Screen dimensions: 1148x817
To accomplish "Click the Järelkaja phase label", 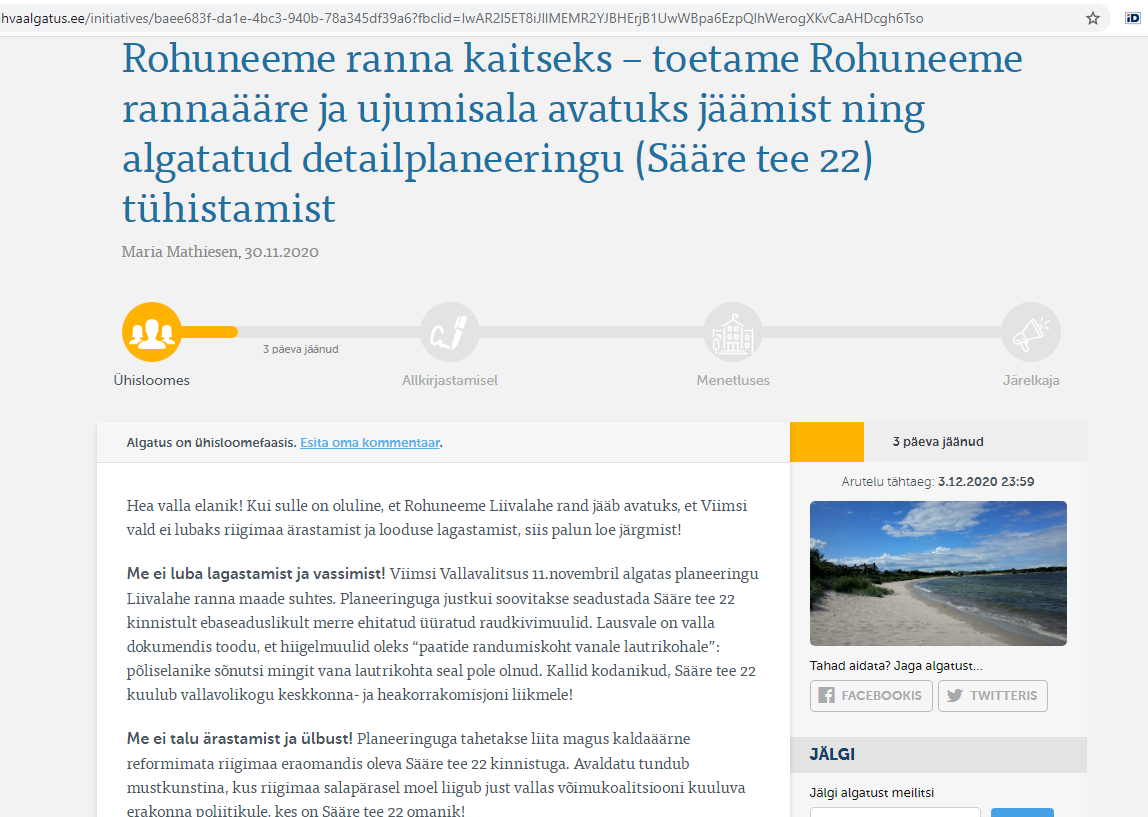I will pyautogui.click(x=1031, y=381).
